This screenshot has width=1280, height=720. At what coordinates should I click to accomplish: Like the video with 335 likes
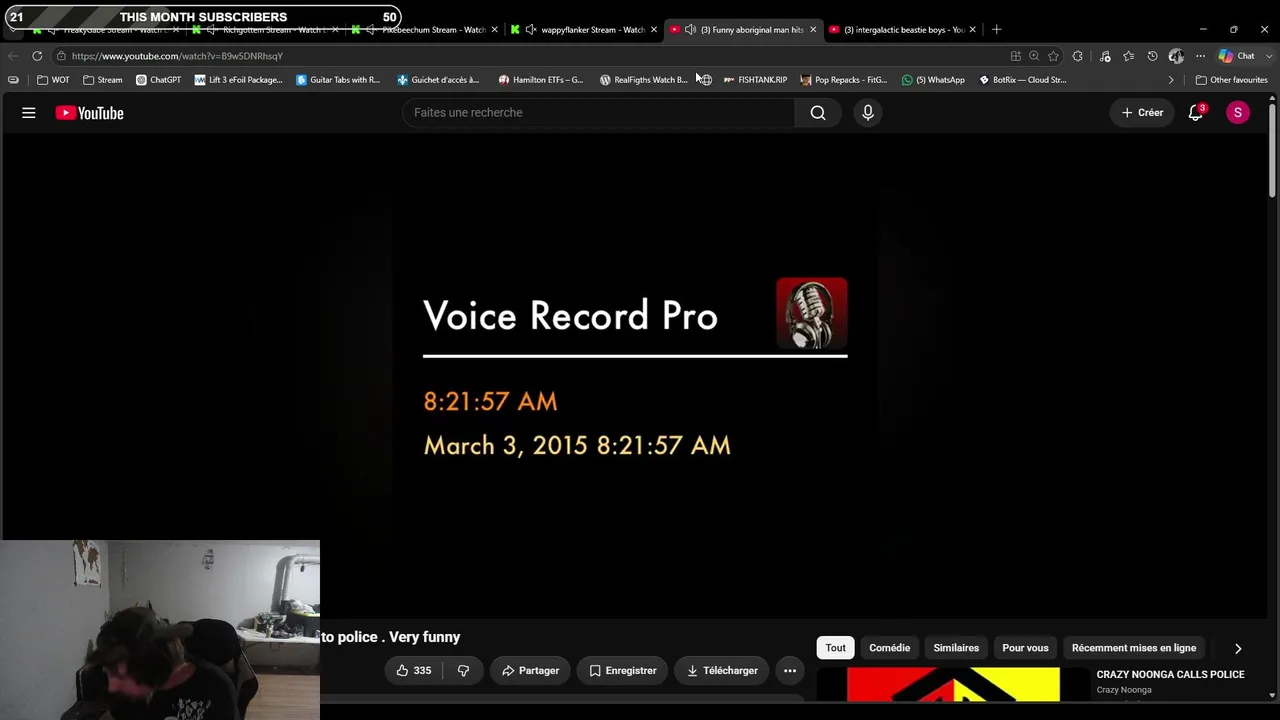[414, 670]
